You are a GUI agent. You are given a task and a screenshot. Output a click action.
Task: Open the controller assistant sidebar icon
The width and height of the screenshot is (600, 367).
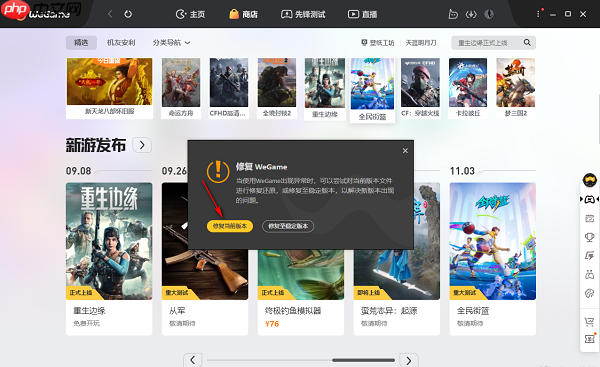click(x=590, y=274)
